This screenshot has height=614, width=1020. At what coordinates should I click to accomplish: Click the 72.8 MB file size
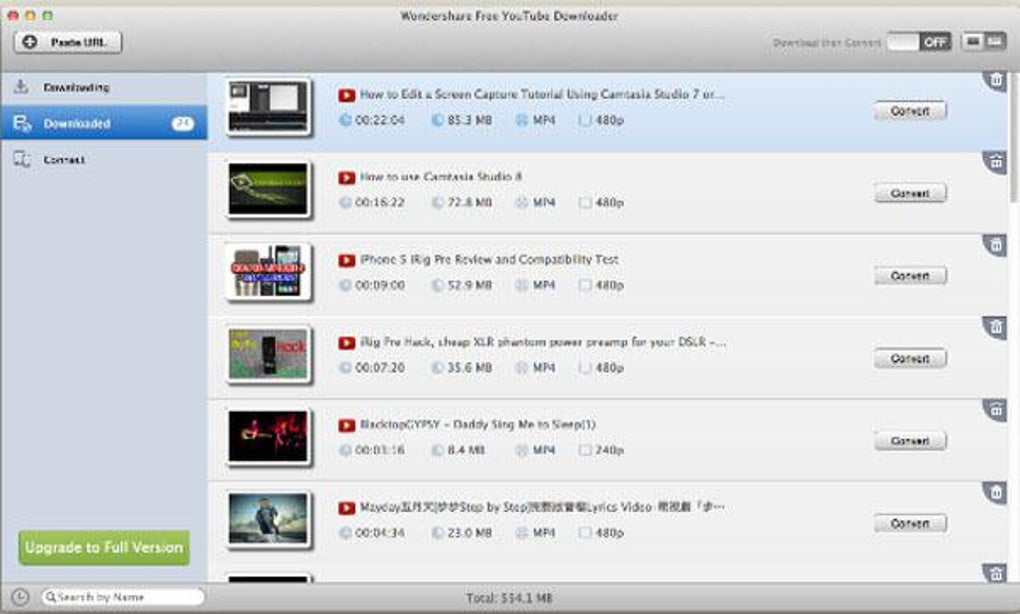tap(470, 203)
